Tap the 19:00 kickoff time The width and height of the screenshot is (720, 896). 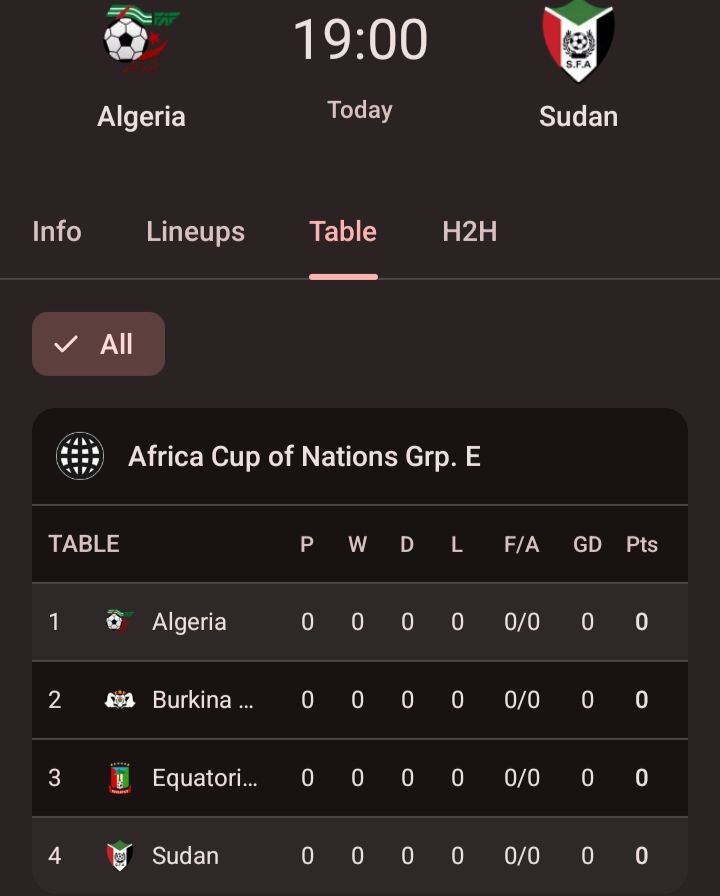tap(360, 40)
